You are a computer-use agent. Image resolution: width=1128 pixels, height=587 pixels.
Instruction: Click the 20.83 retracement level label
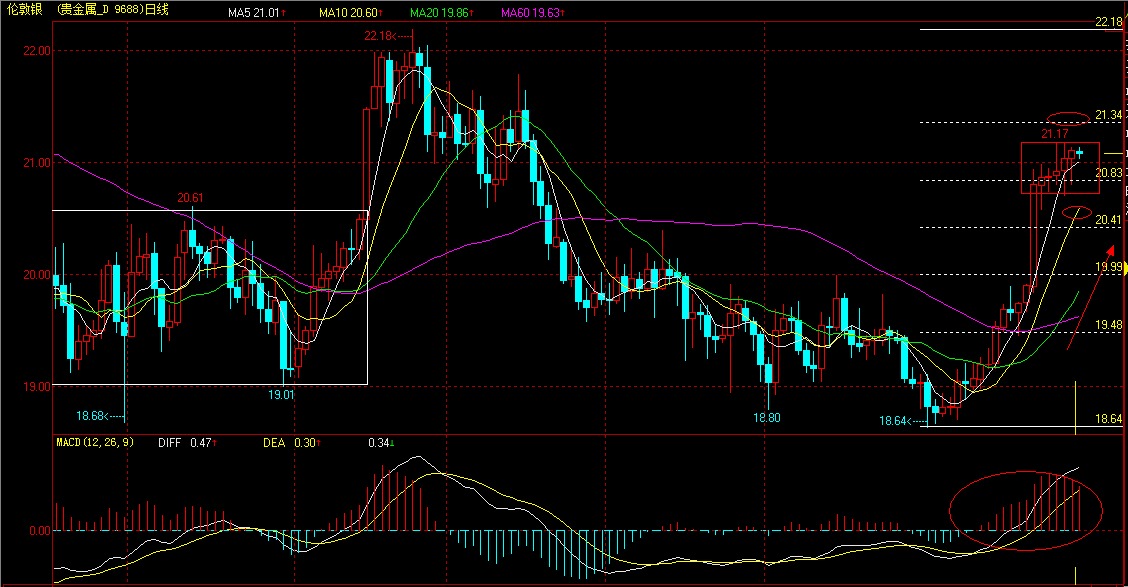coord(1108,174)
